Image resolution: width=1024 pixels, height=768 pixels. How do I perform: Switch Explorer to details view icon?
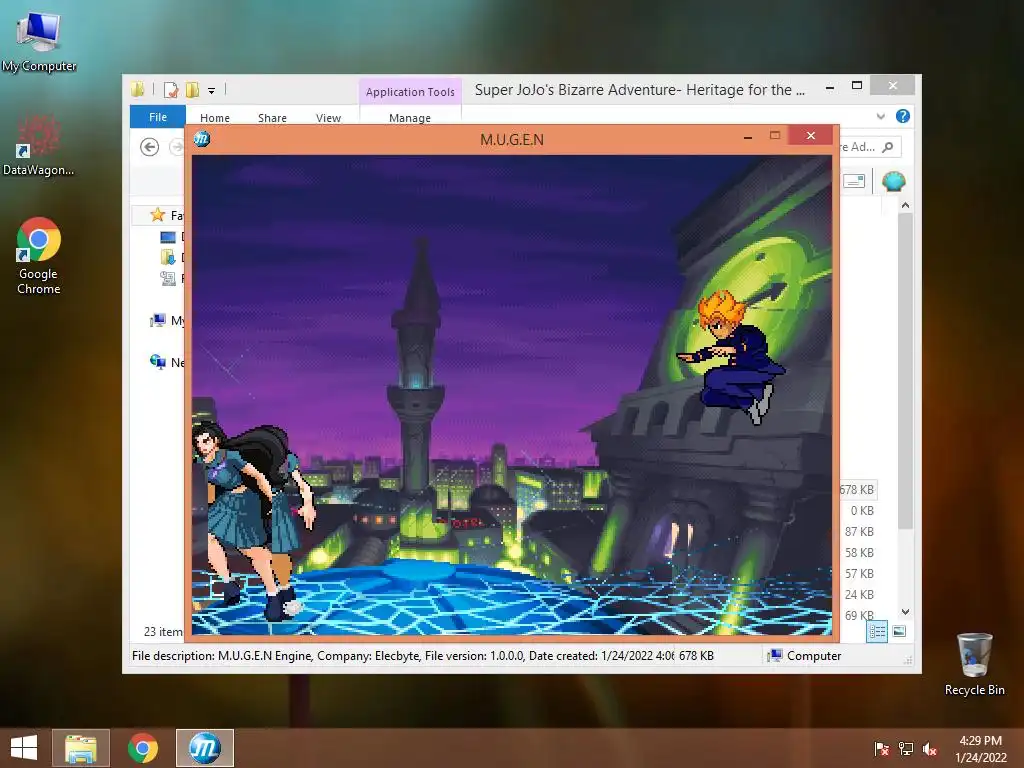tap(877, 632)
